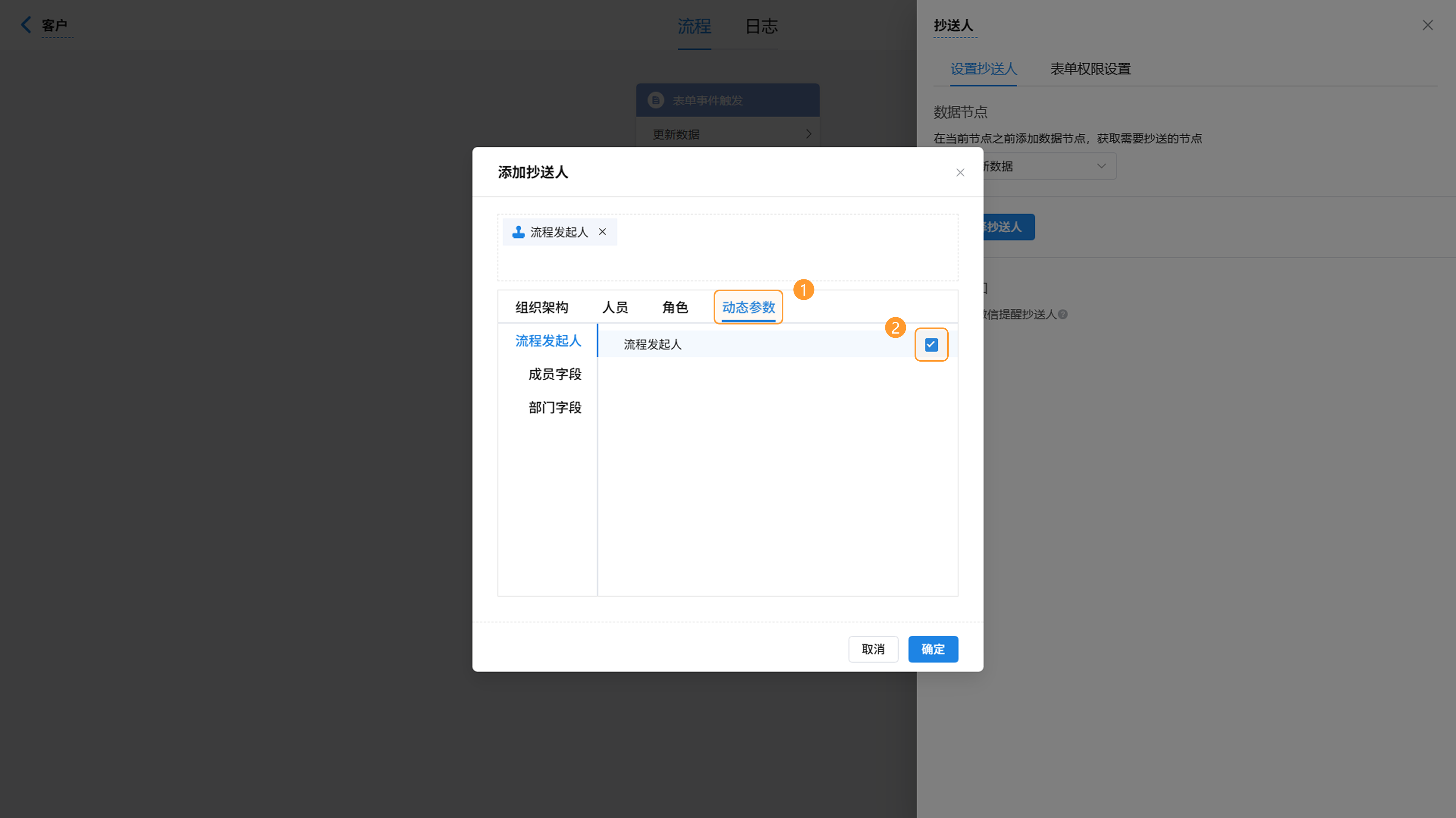The image size is (1456, 818).
Task: Uncheck the 流程发起人 checkbox
Action: [x=931, y=345]
